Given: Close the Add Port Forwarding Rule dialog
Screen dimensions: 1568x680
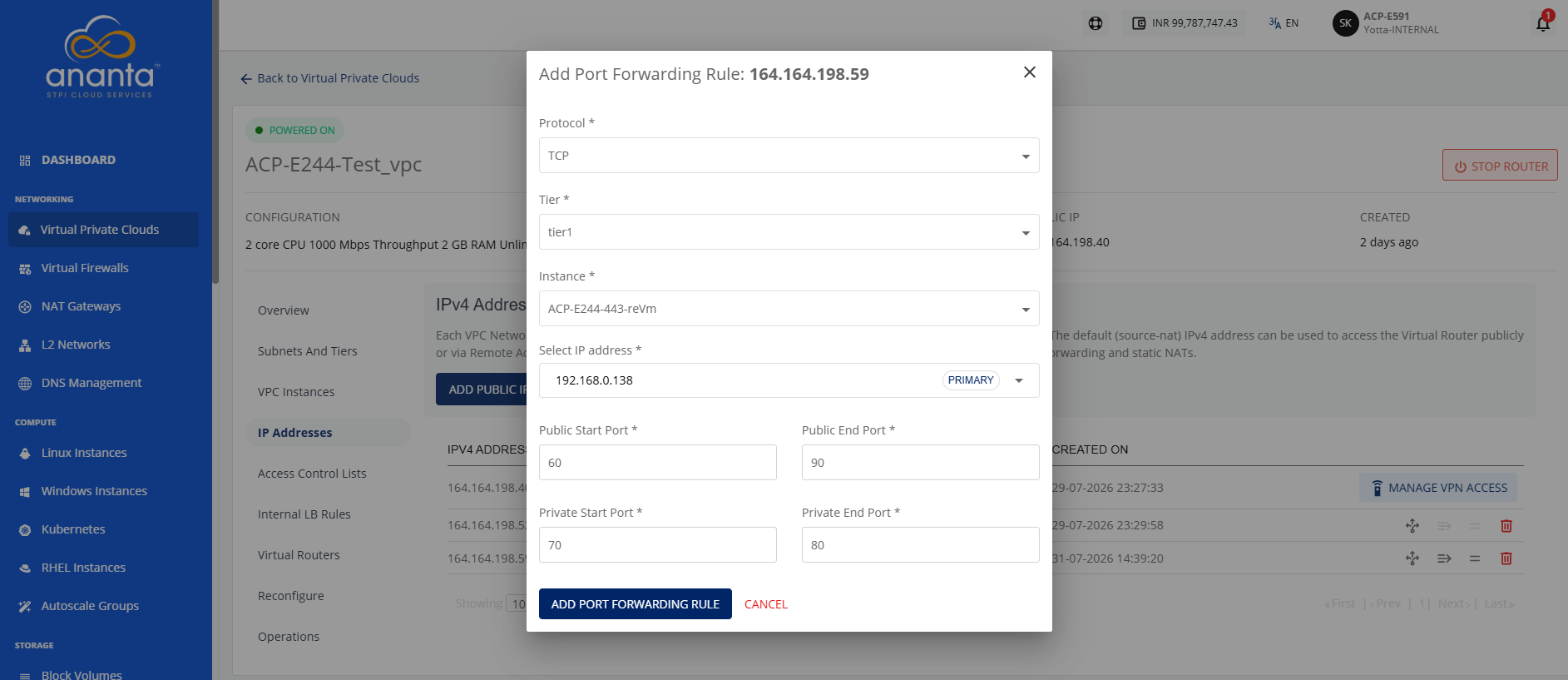Looking at the screenshot, I should coord(1029,72).
